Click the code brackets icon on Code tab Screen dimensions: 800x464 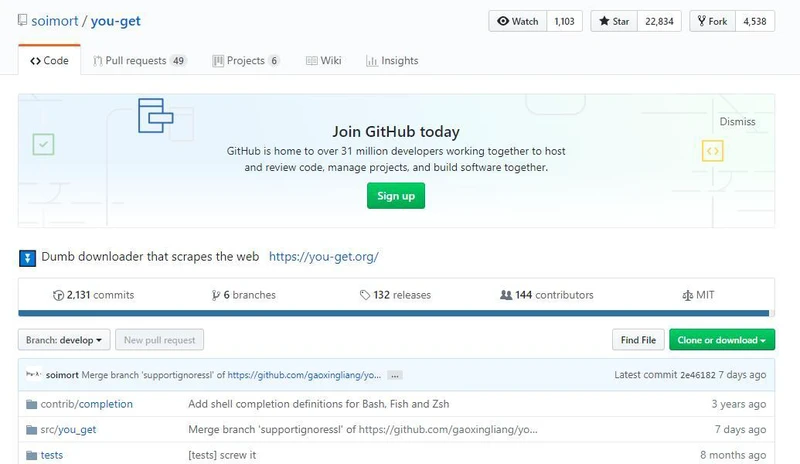click(35, 61)
